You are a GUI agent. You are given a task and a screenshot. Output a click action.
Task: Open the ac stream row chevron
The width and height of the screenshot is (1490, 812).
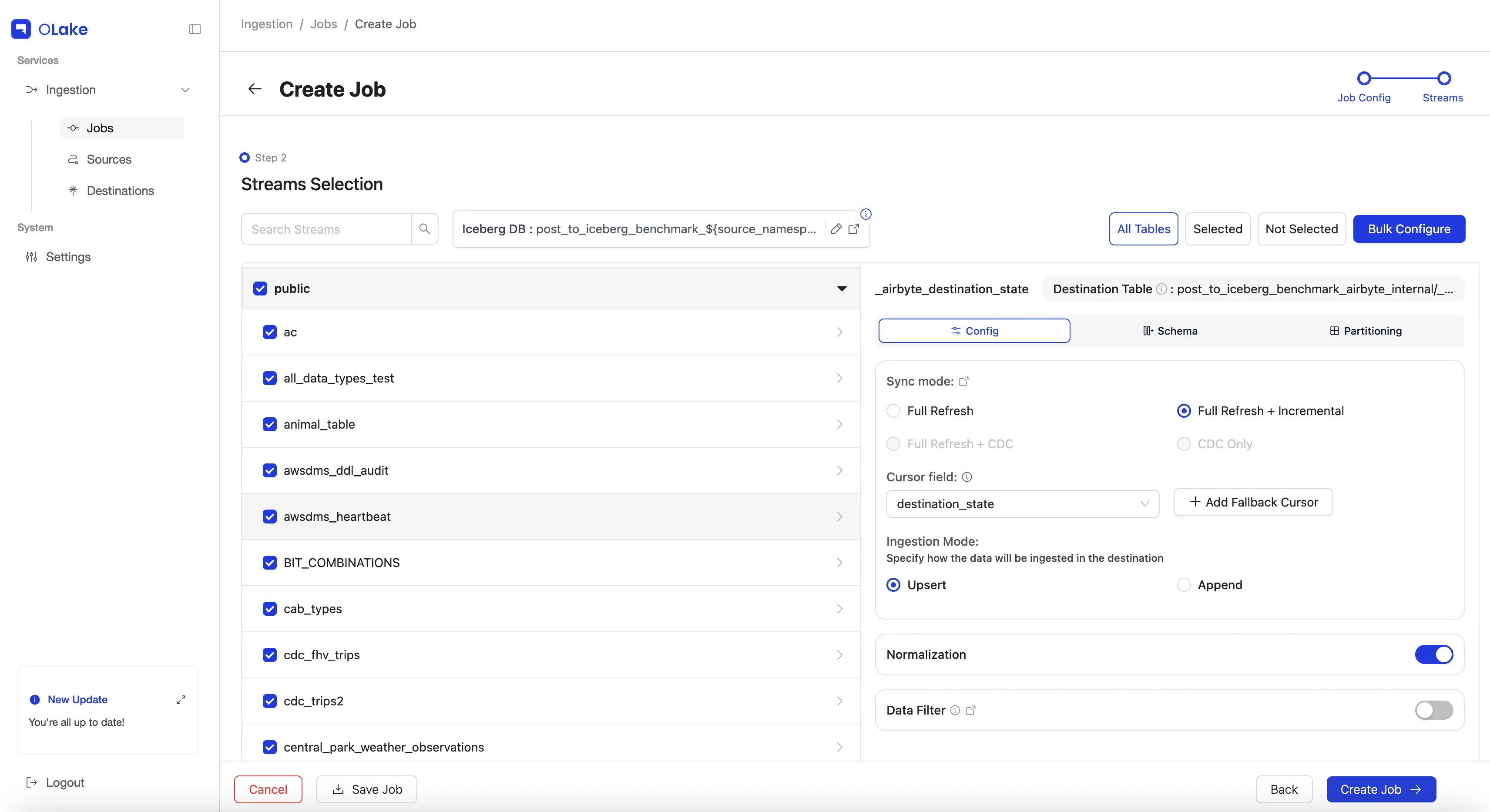(x=840, y=332)
